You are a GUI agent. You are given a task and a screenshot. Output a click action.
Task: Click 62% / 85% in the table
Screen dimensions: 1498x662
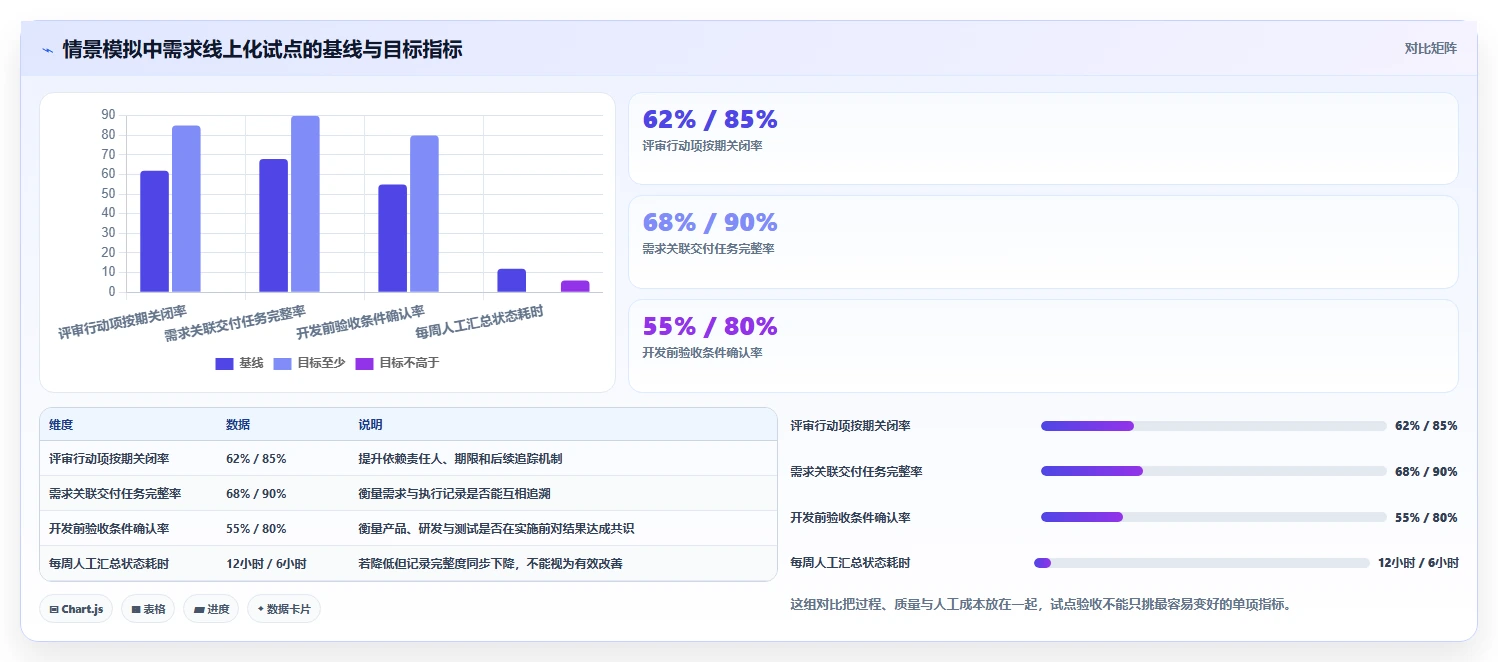click(x=256, y=459)
